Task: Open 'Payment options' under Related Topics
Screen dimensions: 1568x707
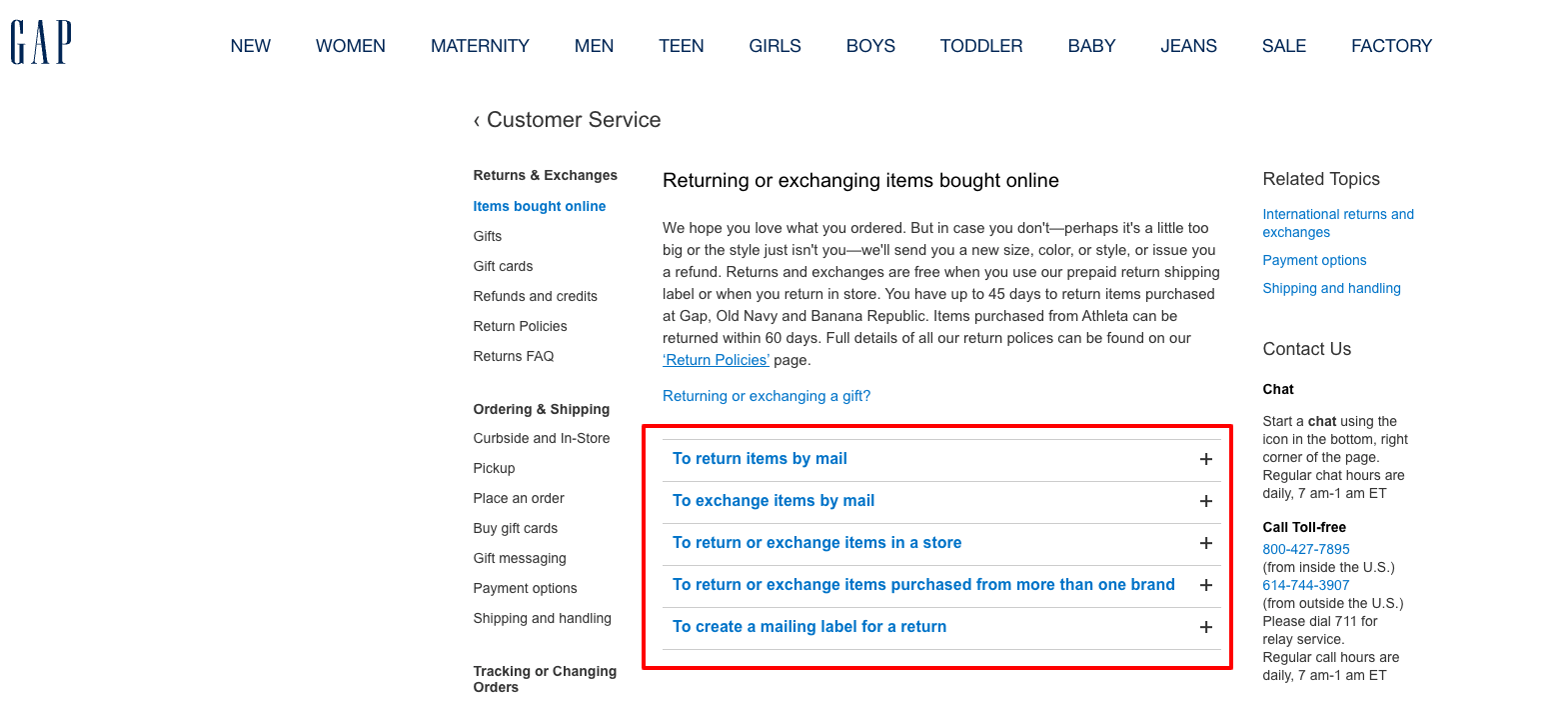Action: [x=1314, y=260]
